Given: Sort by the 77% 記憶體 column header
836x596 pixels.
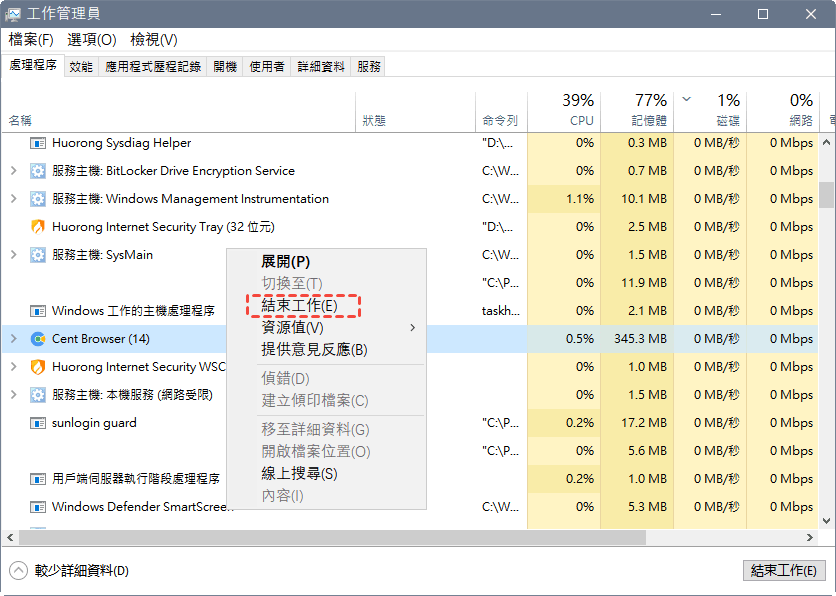Looking at the screenshot, I should click(x=637, y=112).
